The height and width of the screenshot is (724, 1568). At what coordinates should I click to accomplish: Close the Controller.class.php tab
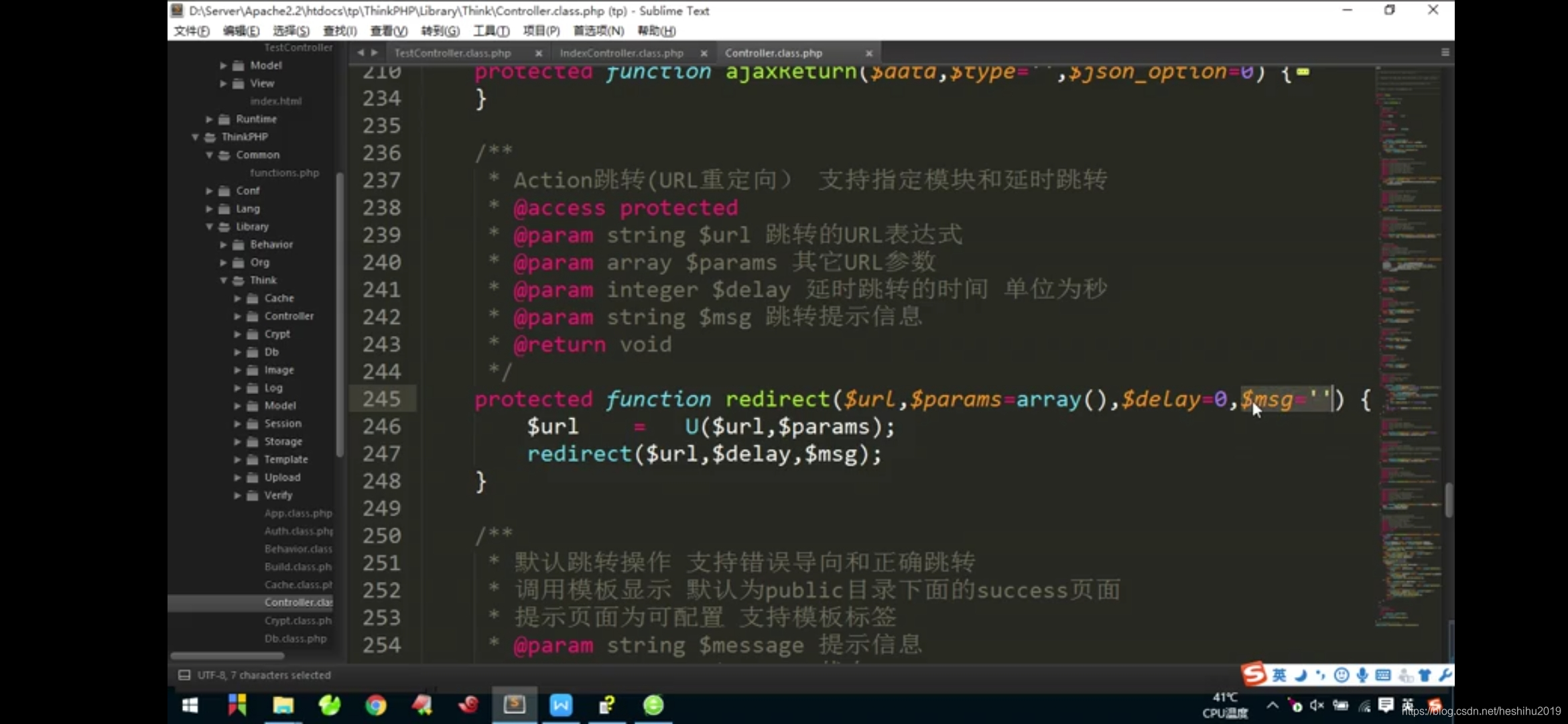[869, 53]
